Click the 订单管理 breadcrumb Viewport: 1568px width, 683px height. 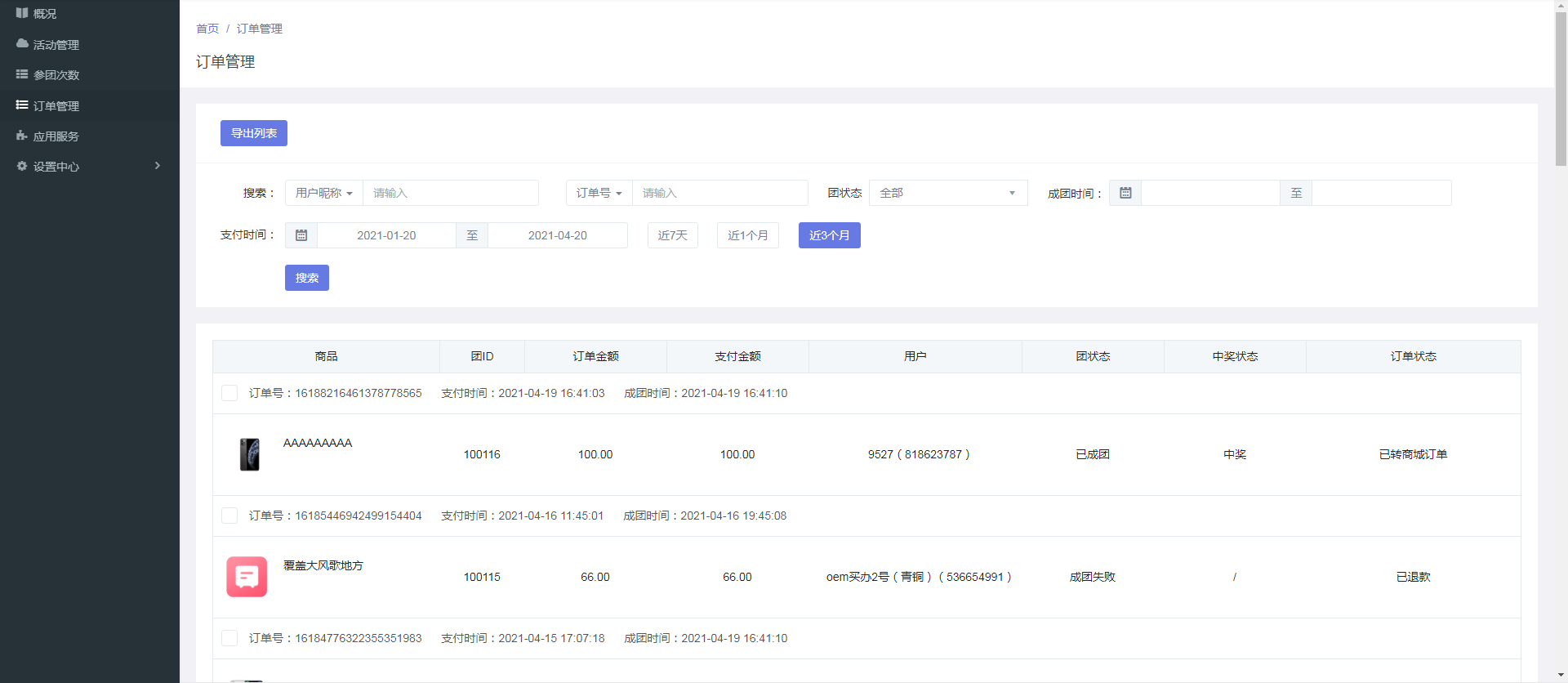(x=260, y=29)
